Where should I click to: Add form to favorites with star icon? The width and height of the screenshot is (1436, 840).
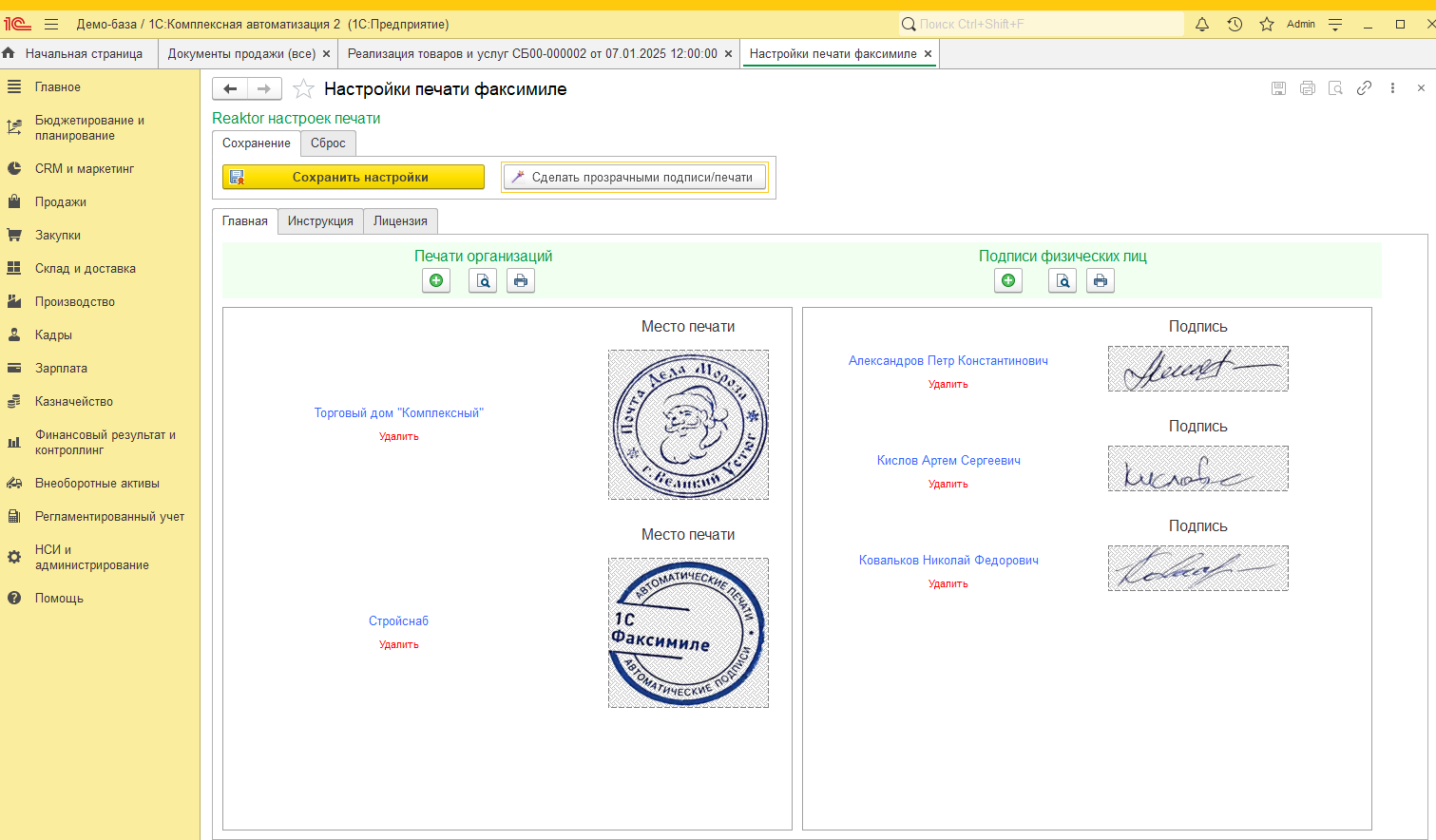pyautogui.click(x=303, y=88)
